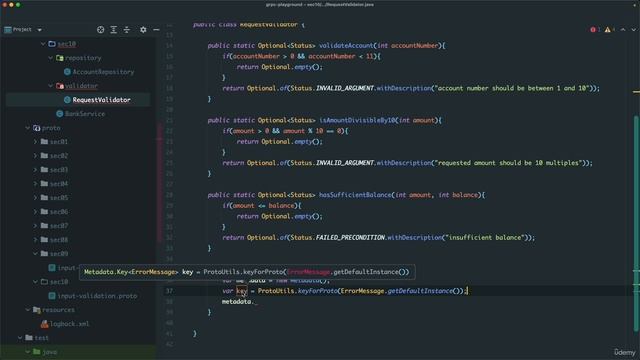The width and height of the screenshot is (640, 360).
Task: Select RequestValidator in the project tree
Action: (x=102, y=100)
